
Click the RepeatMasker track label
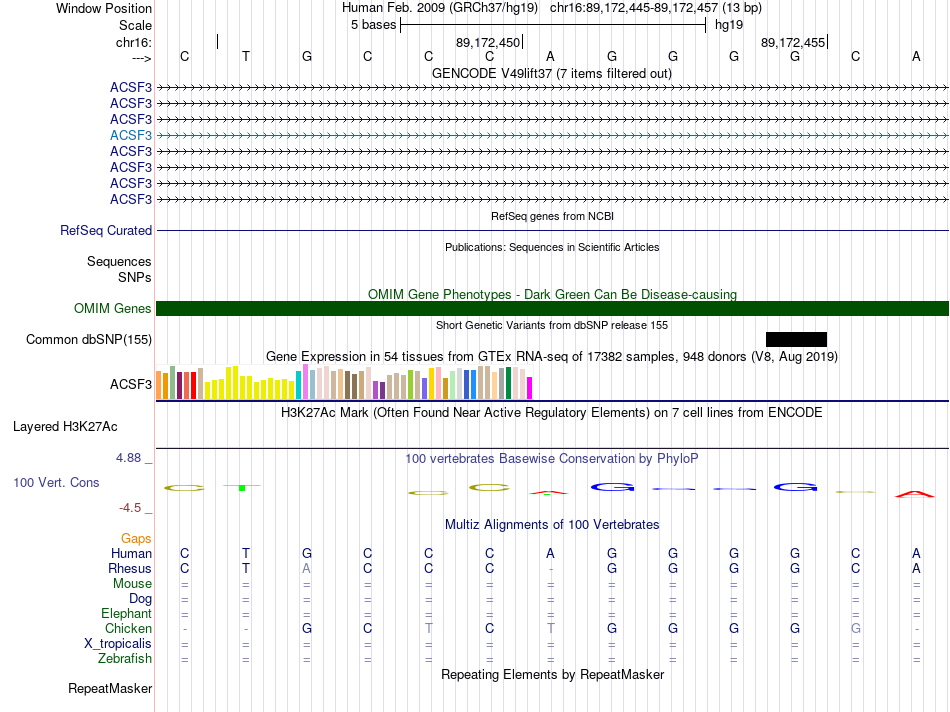click(x=110, y=688)
